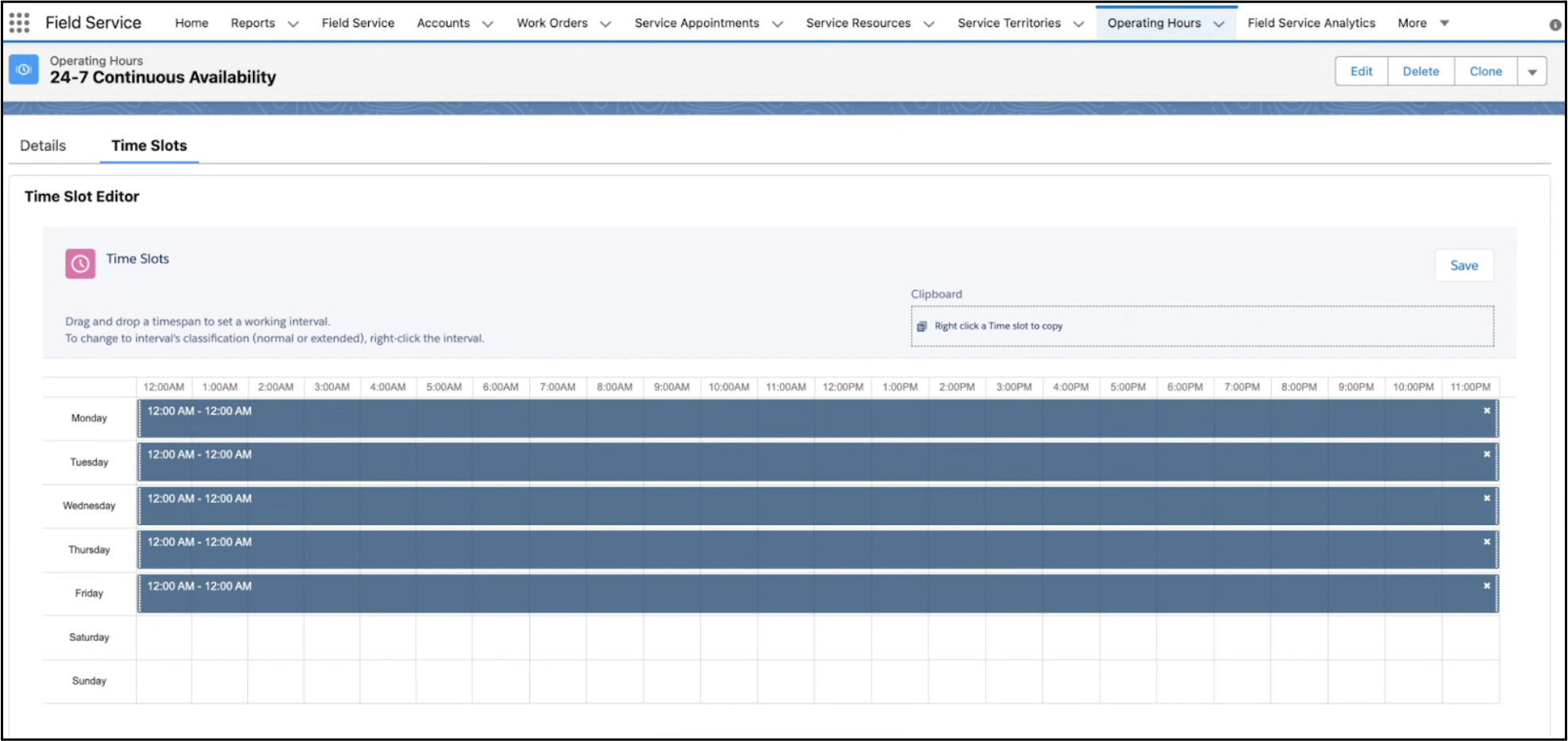Click the Edit button
Viewport: 1568px width, 741px height.
[x=1361, y=71]
